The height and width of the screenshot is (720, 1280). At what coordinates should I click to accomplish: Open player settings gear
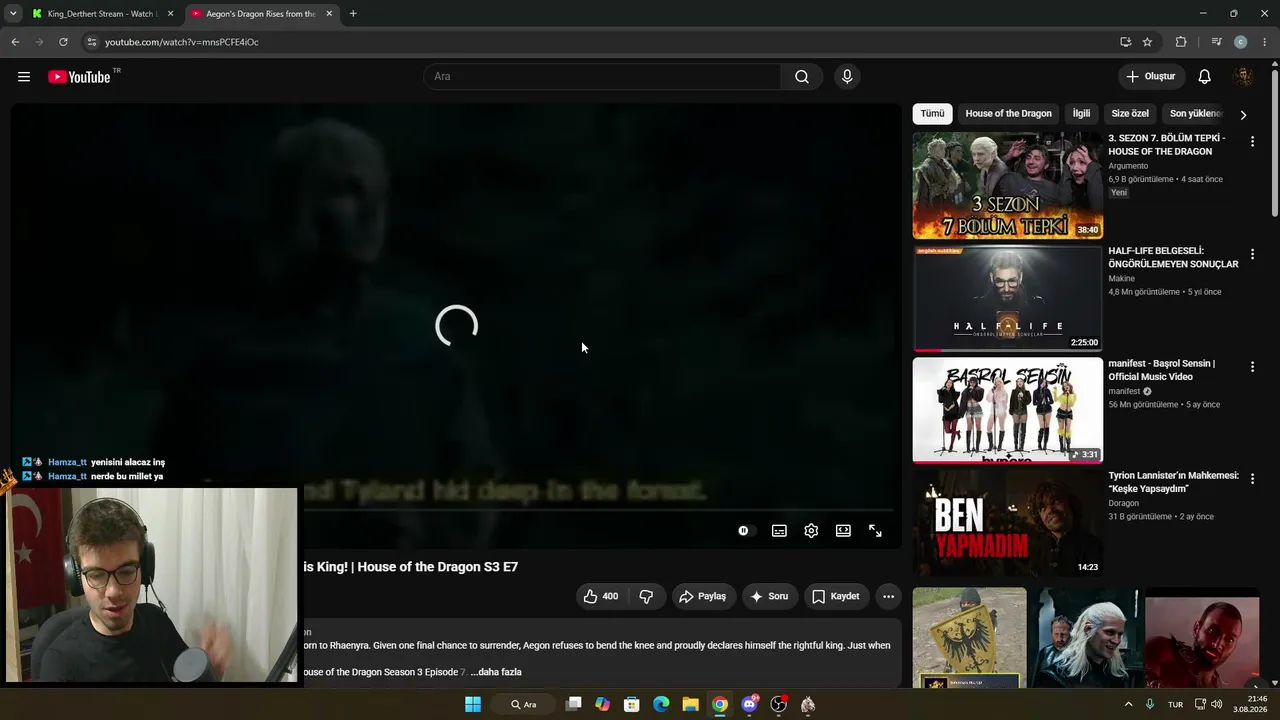(811, 531)
